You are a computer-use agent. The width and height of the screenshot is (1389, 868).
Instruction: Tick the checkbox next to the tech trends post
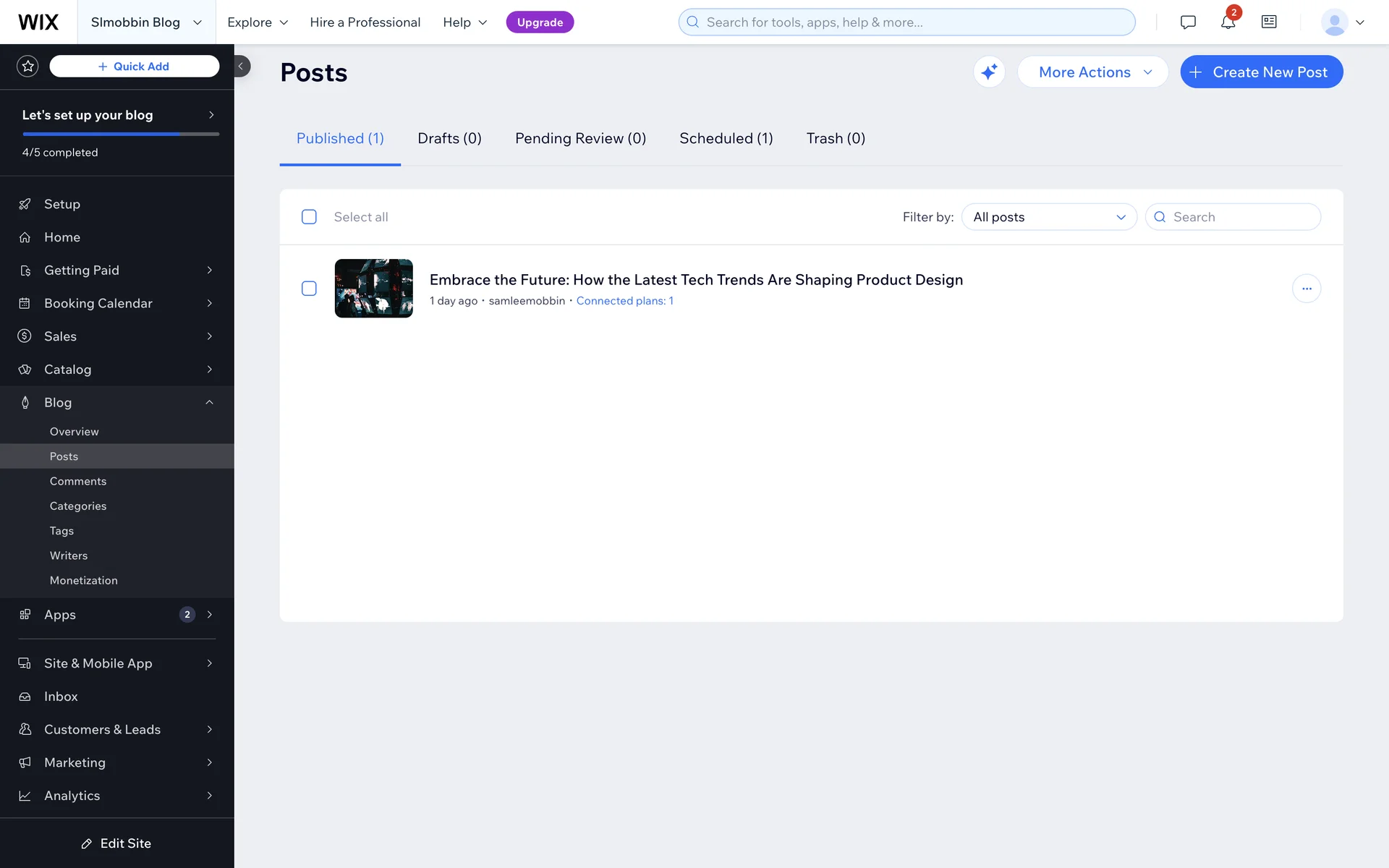pos(309,289)
